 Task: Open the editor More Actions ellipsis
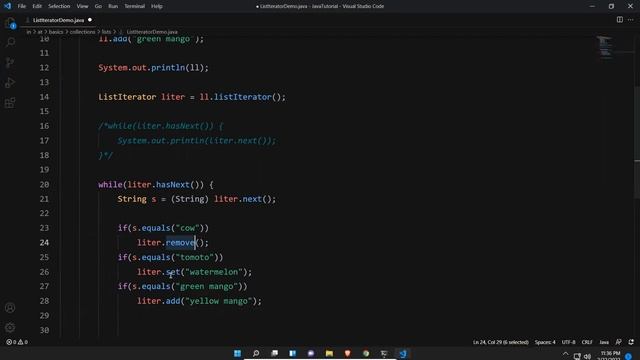(x=631, y=20)
